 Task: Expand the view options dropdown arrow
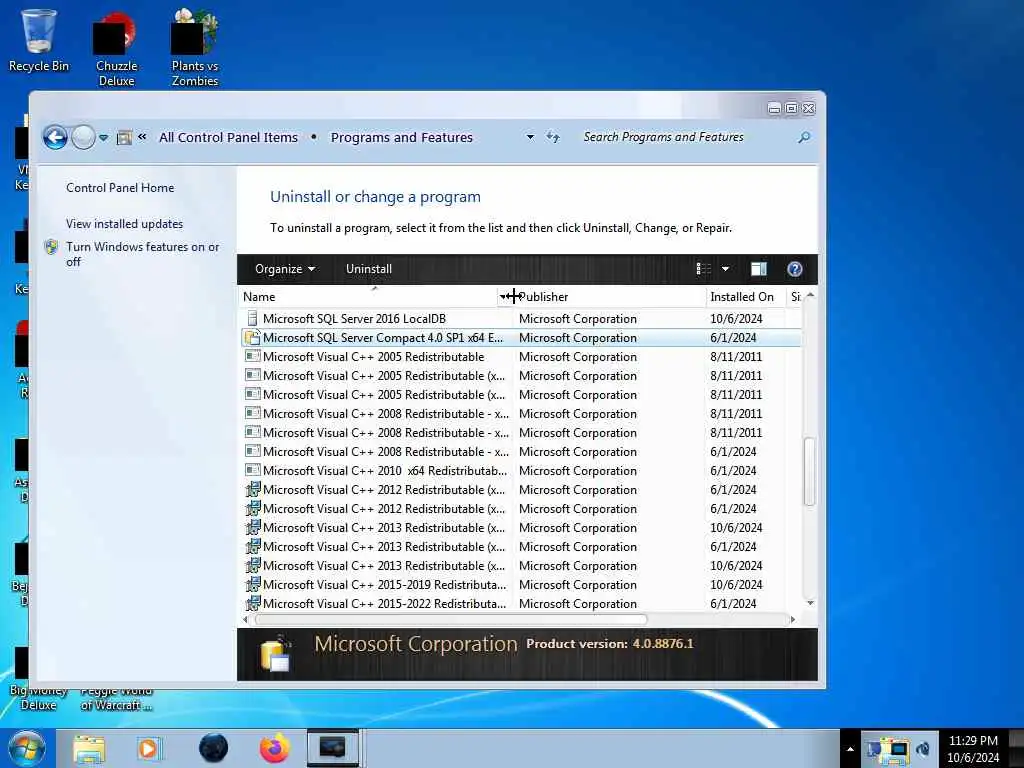[x=726, y=269]
